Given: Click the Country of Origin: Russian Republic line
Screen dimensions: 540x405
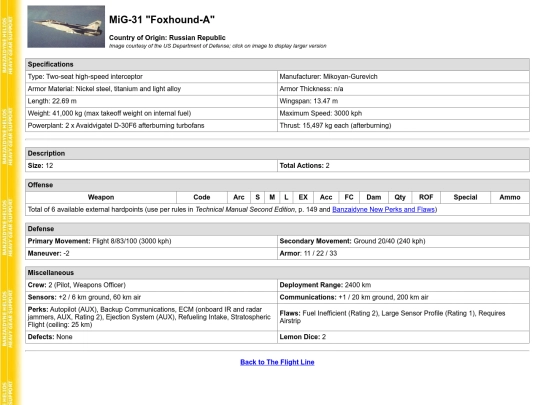Looking at the screenshot, I should [x=167, y=38].
